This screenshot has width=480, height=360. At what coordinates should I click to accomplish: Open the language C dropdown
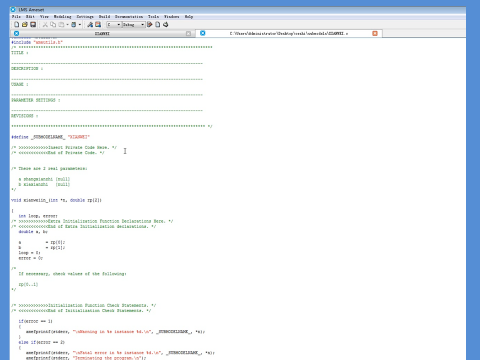click(x=114, y=25)
